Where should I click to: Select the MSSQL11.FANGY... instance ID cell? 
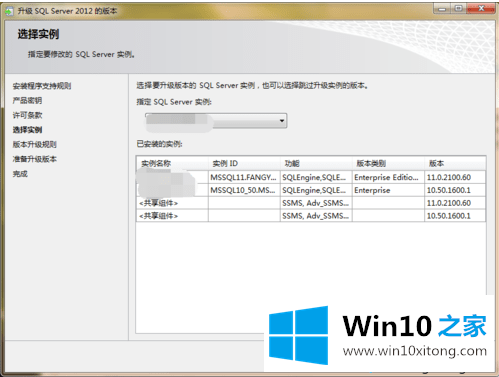(244, 177)
